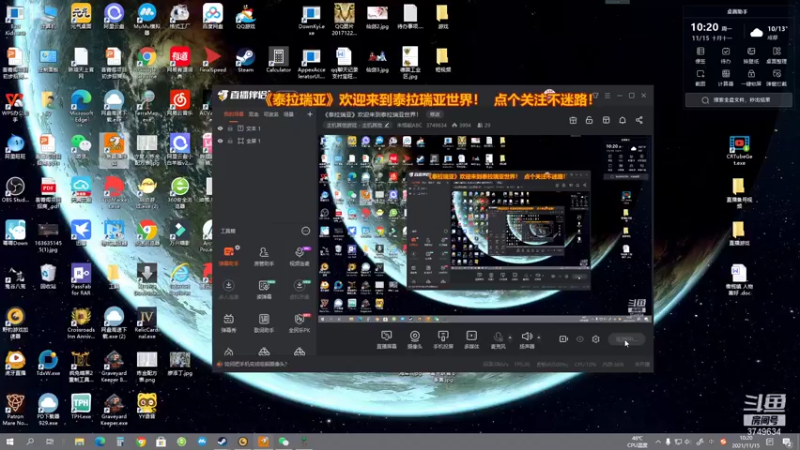Open the 弹幕助手 tool in the toolbox
Image resolution: width=800 pixels, height=450 pixels.
pos(229,256)
